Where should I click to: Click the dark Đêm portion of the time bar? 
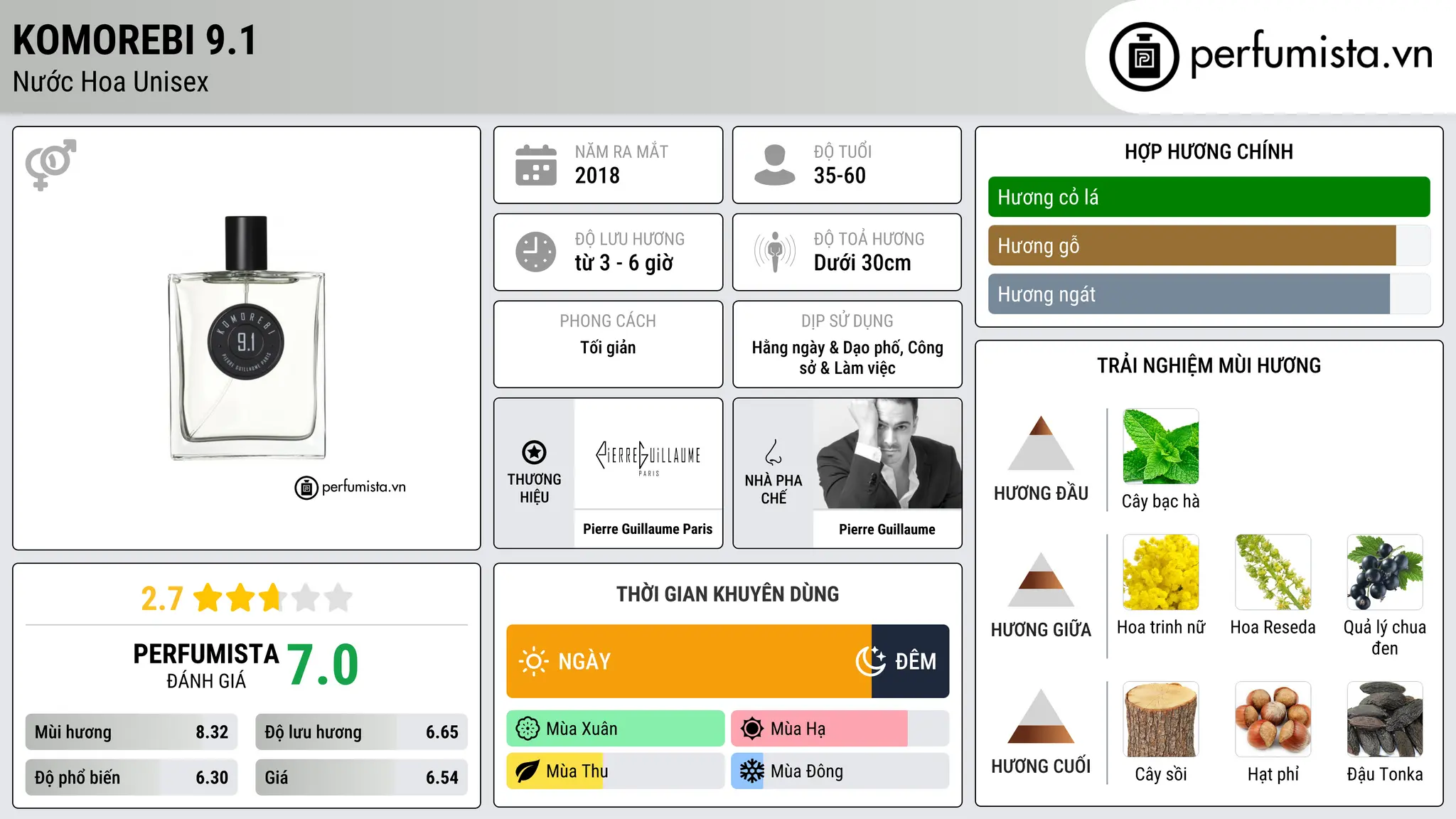pos(911,661)
